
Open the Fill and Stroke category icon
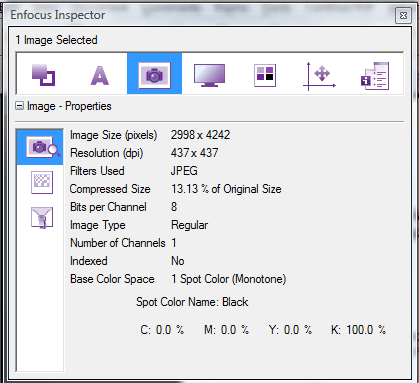coord(43,75)
